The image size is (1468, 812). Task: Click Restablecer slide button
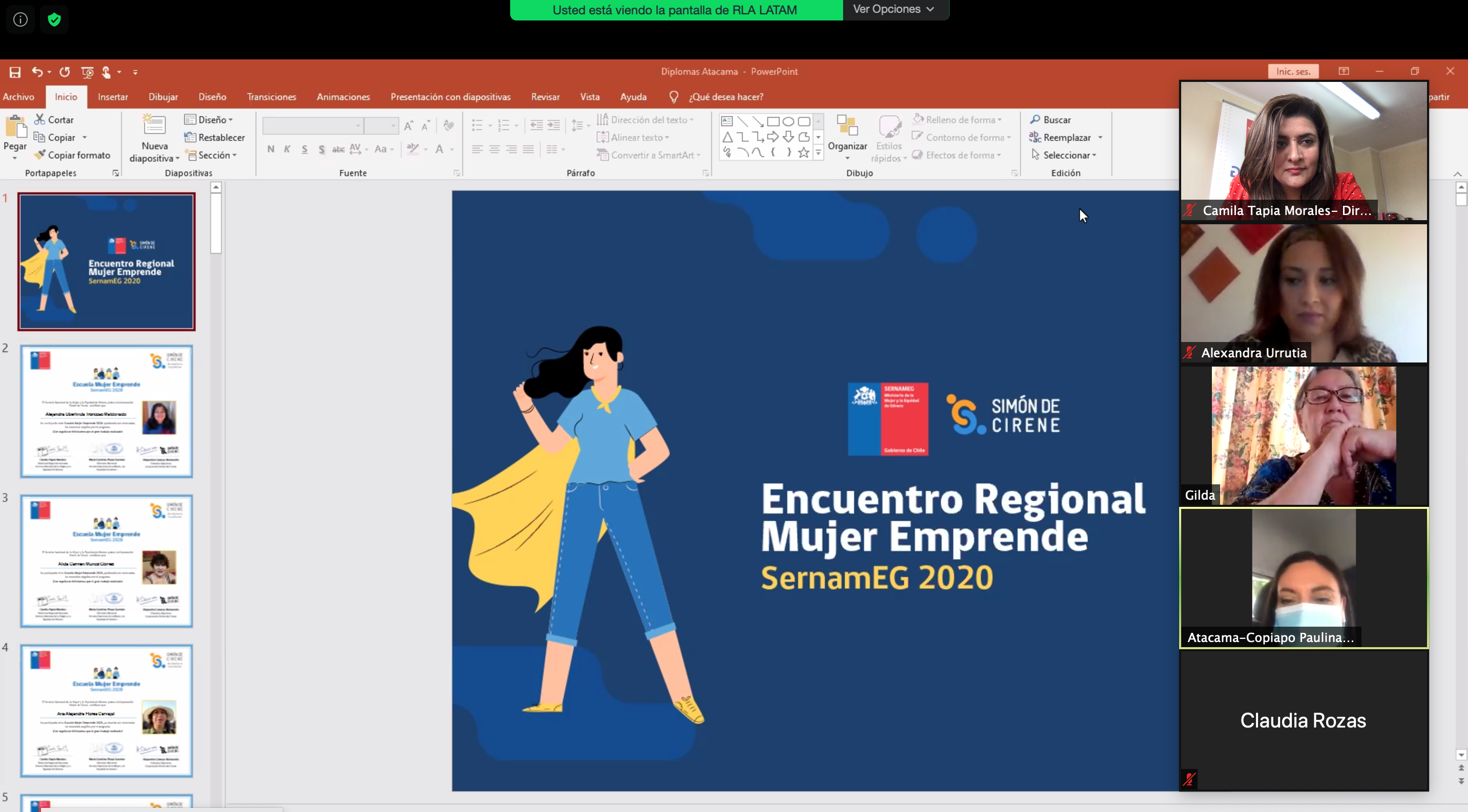[x=214, y=137]
